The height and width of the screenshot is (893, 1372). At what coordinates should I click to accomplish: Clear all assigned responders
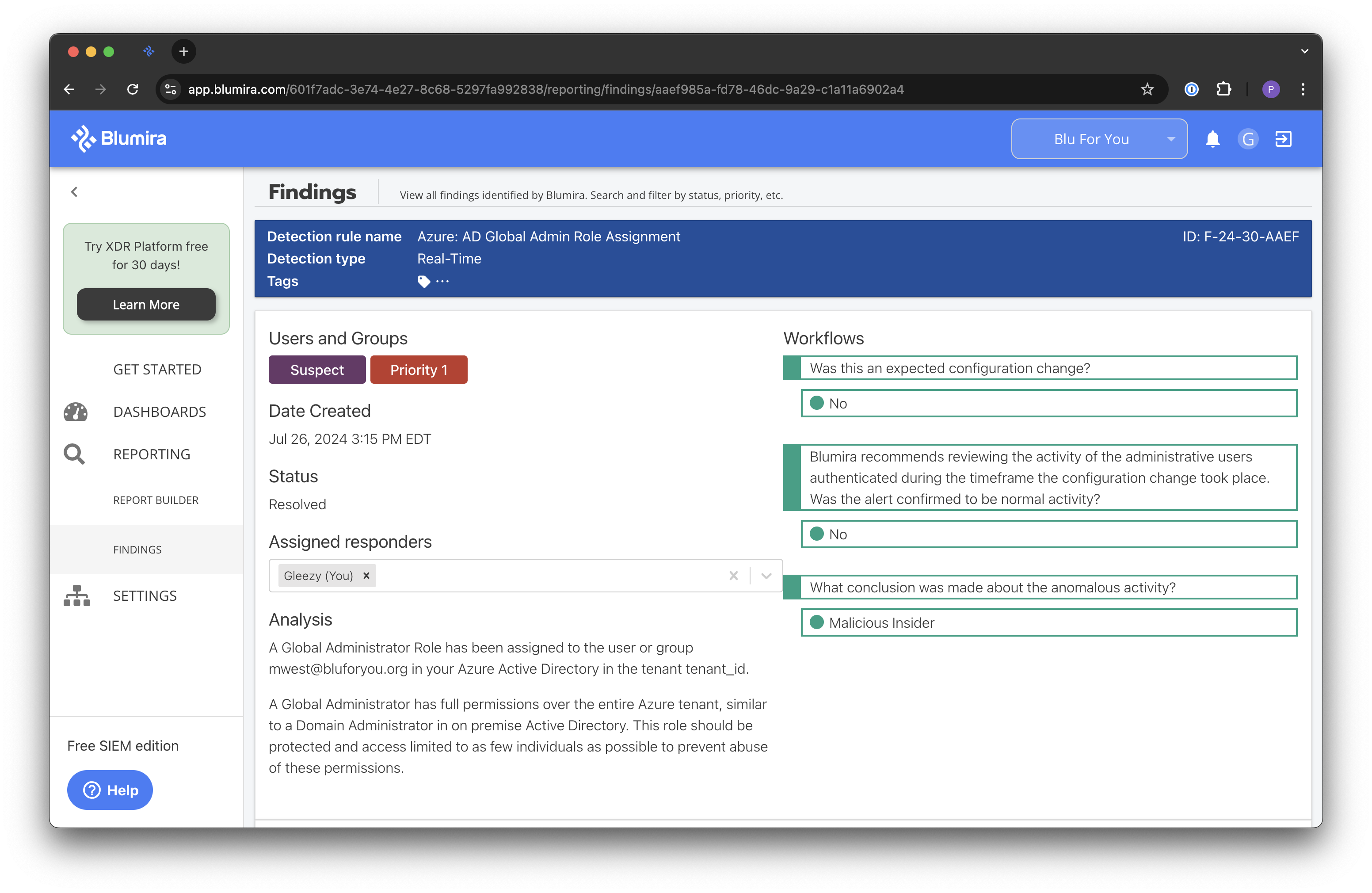coord(733,575)
